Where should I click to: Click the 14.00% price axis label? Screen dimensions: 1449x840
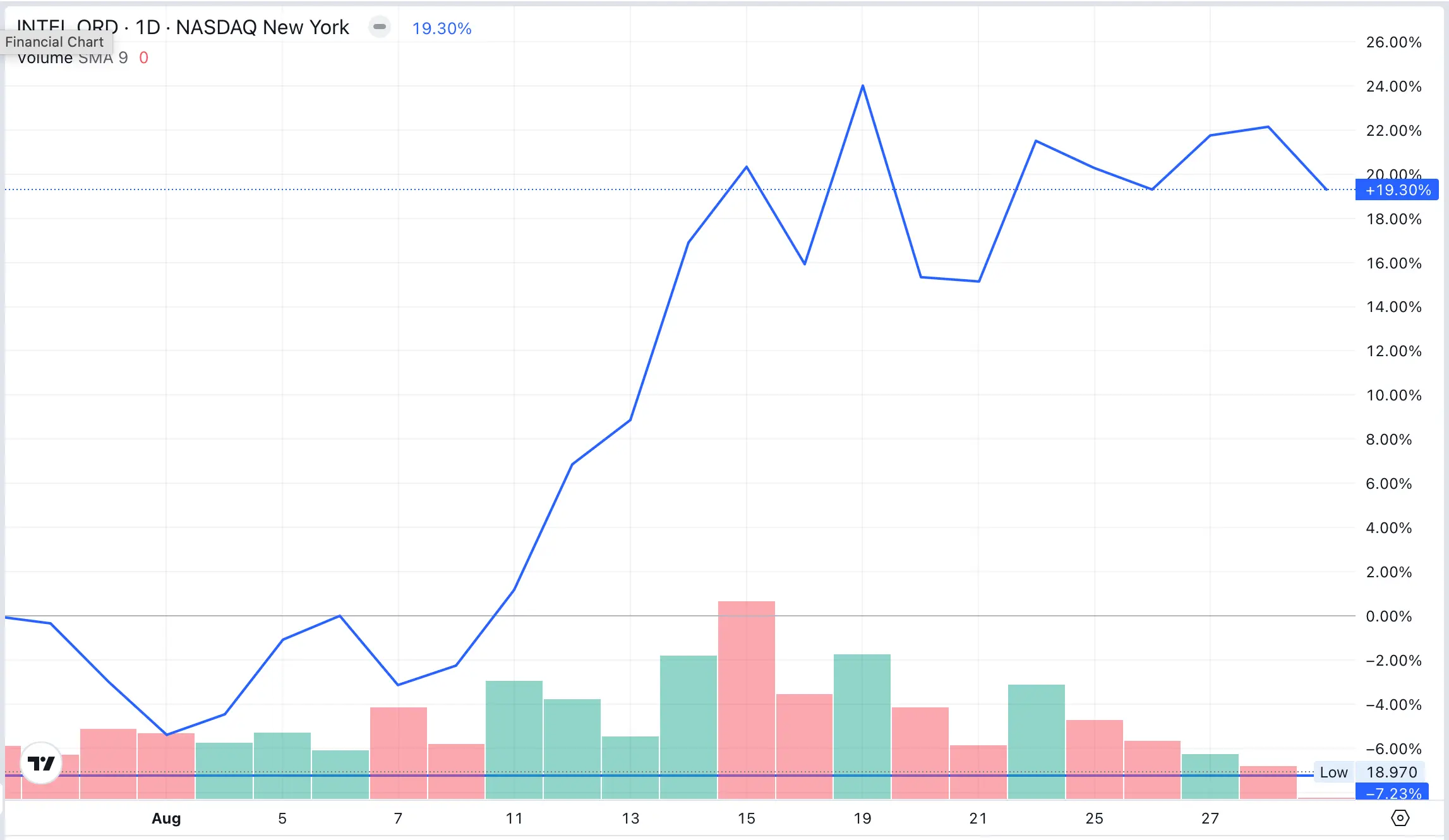(1394, 307)
